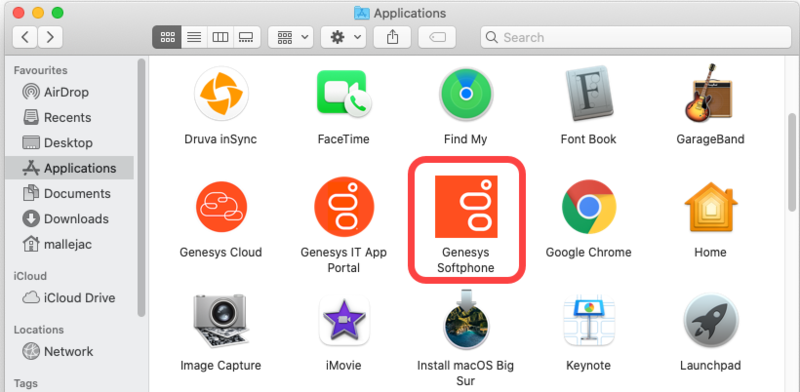Click the Tags section heading

(26, 383)
